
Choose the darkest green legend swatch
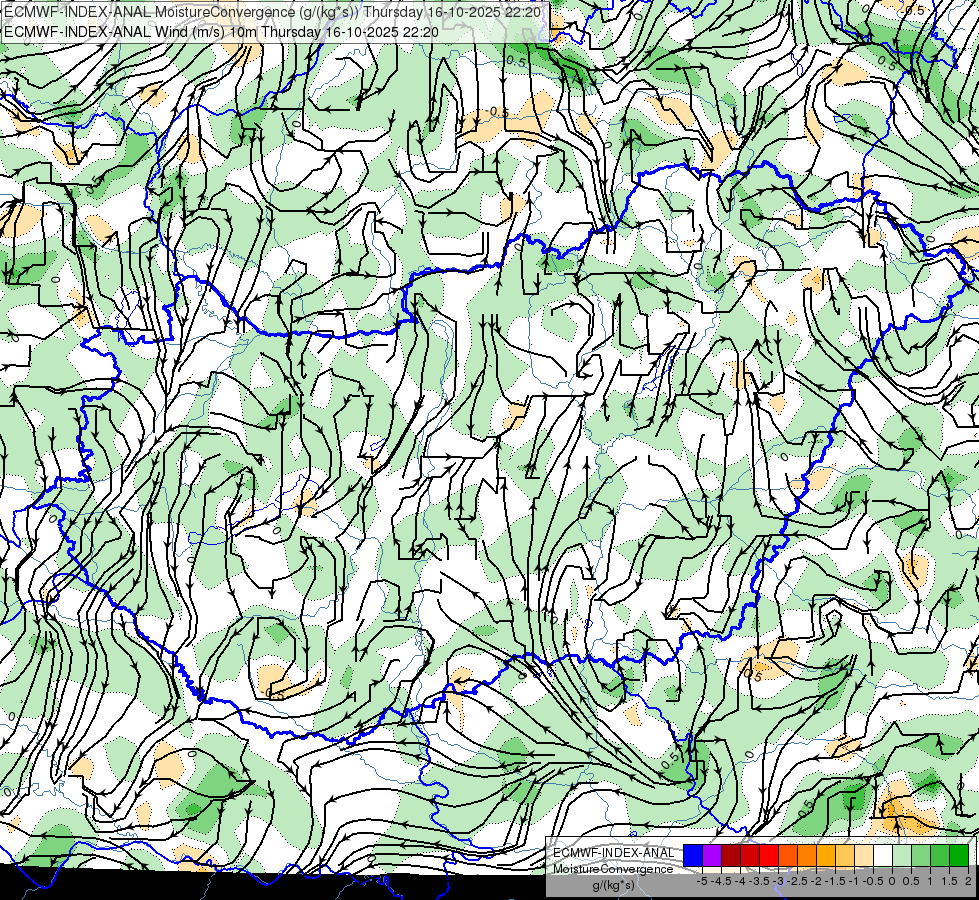[x=959, y=855]
